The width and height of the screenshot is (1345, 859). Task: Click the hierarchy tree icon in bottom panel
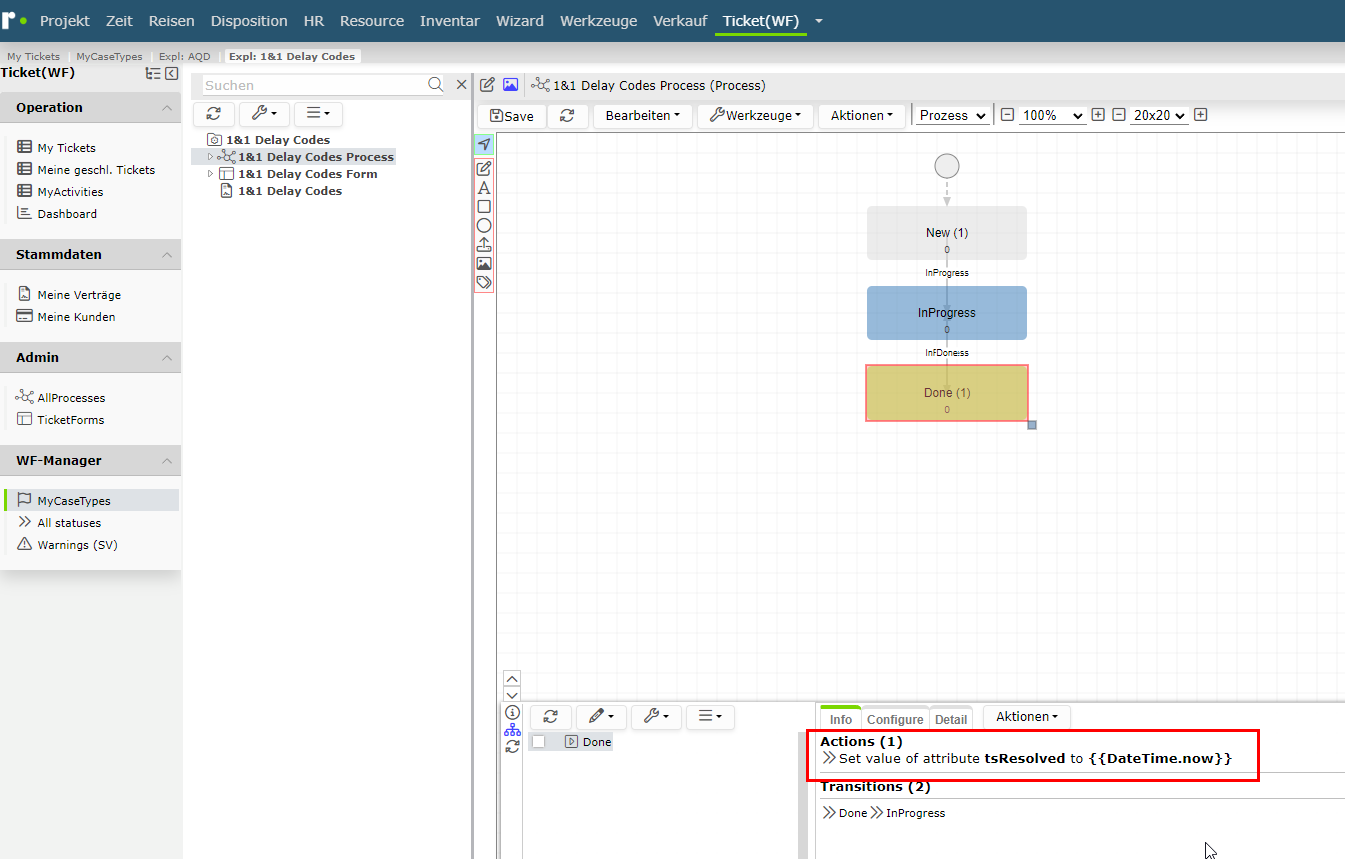click(x=512, y=730)
